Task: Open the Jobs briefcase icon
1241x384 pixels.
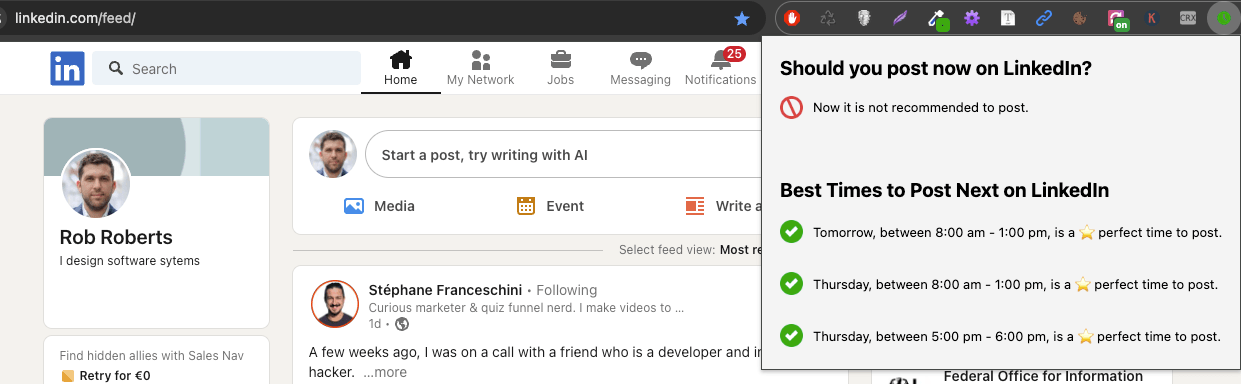Action: (x=560, y=68)
